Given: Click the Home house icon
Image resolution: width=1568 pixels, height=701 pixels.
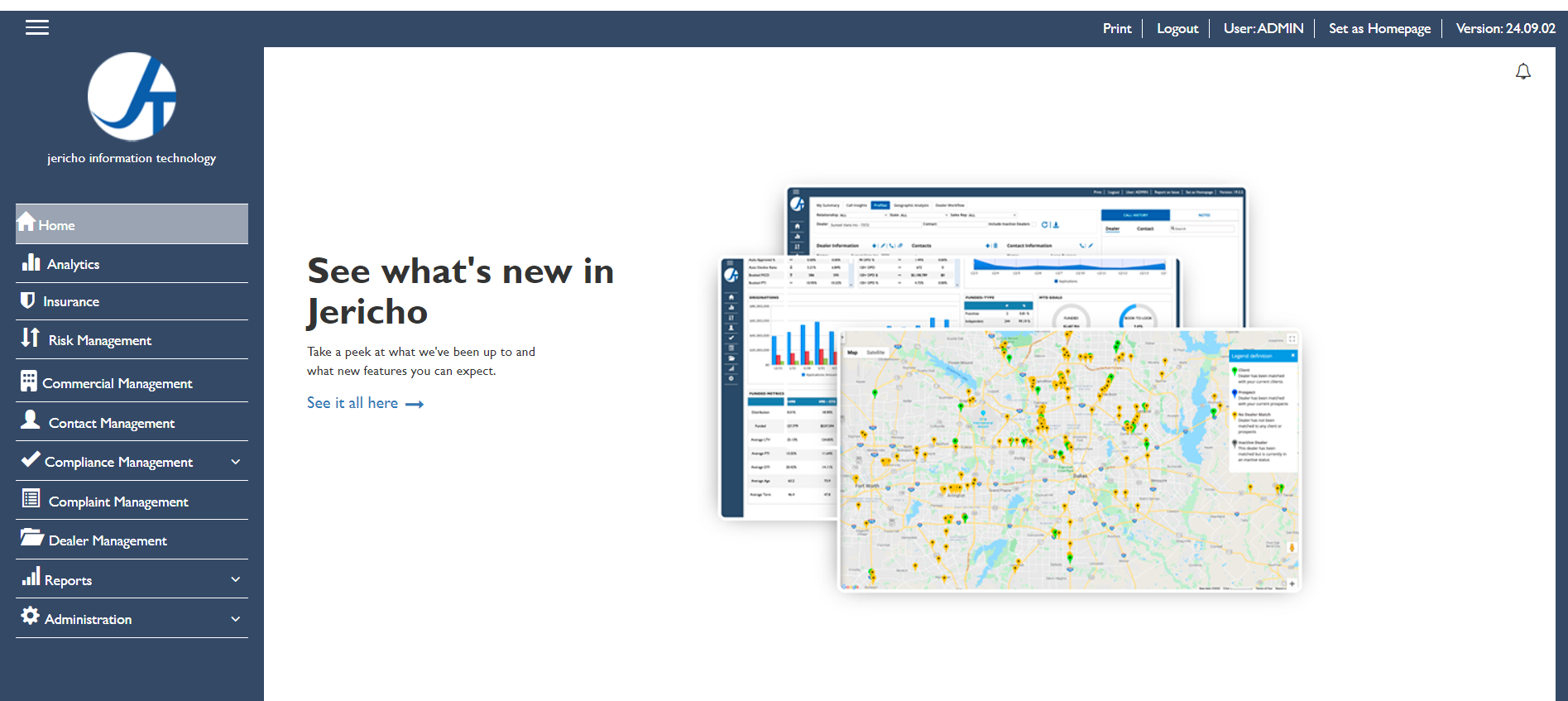Looking at the screenshot, I should (x=26, y=222).
